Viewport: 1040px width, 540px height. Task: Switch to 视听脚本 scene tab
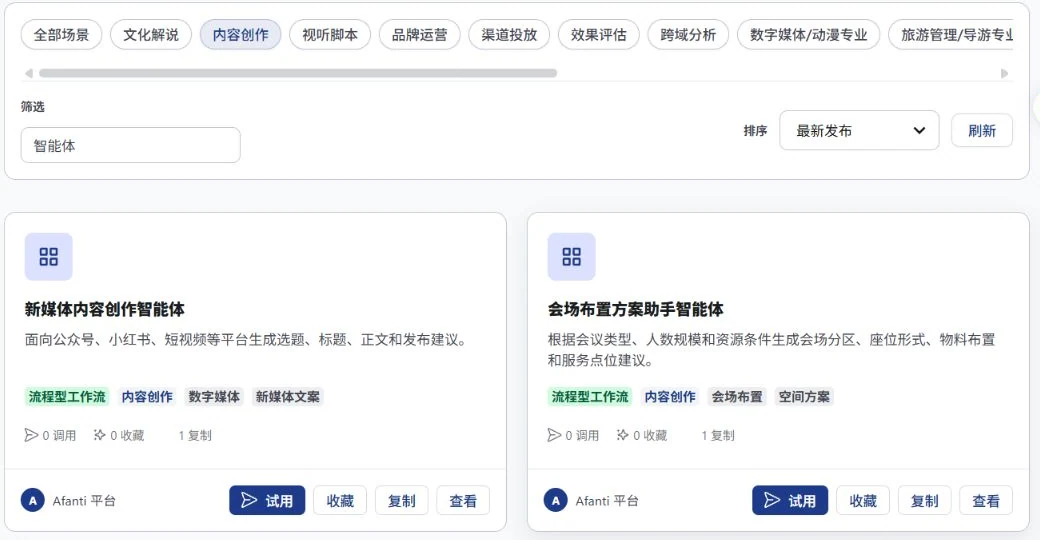click(x=330, y=34)
